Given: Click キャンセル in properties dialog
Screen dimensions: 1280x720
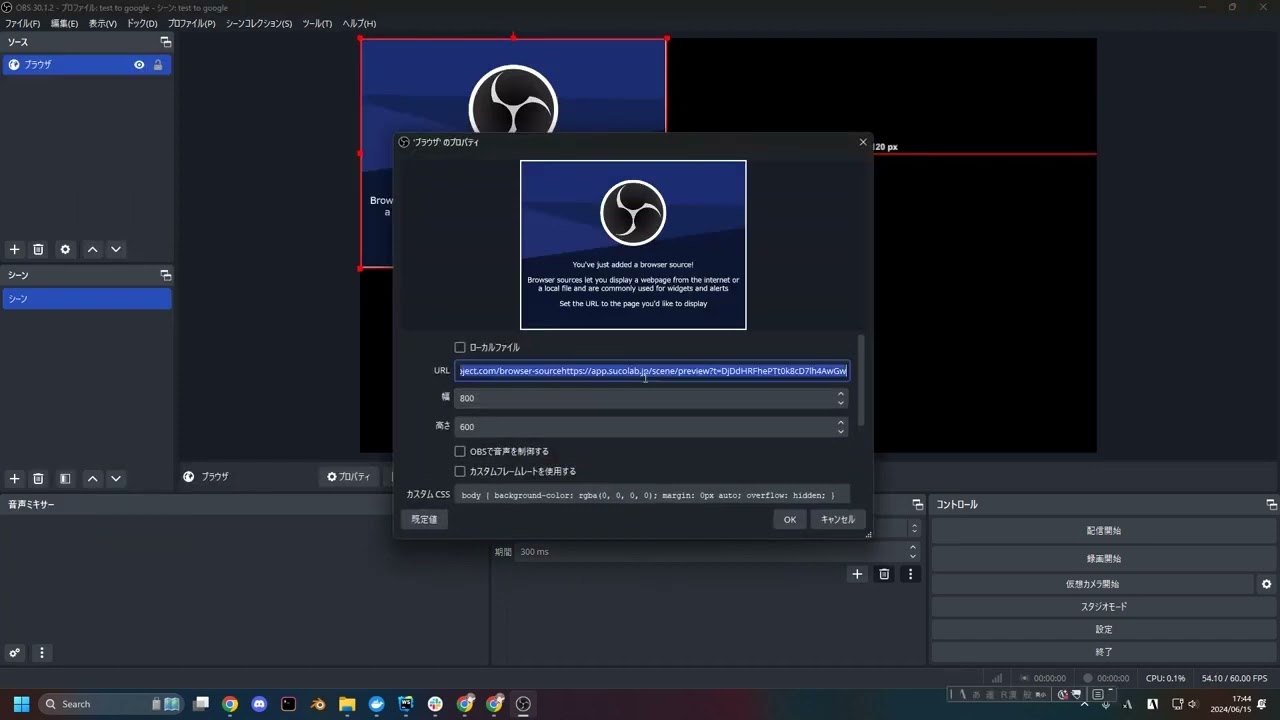Looking at the screenshot, I should pyautogui.click(x=838, y=519).
